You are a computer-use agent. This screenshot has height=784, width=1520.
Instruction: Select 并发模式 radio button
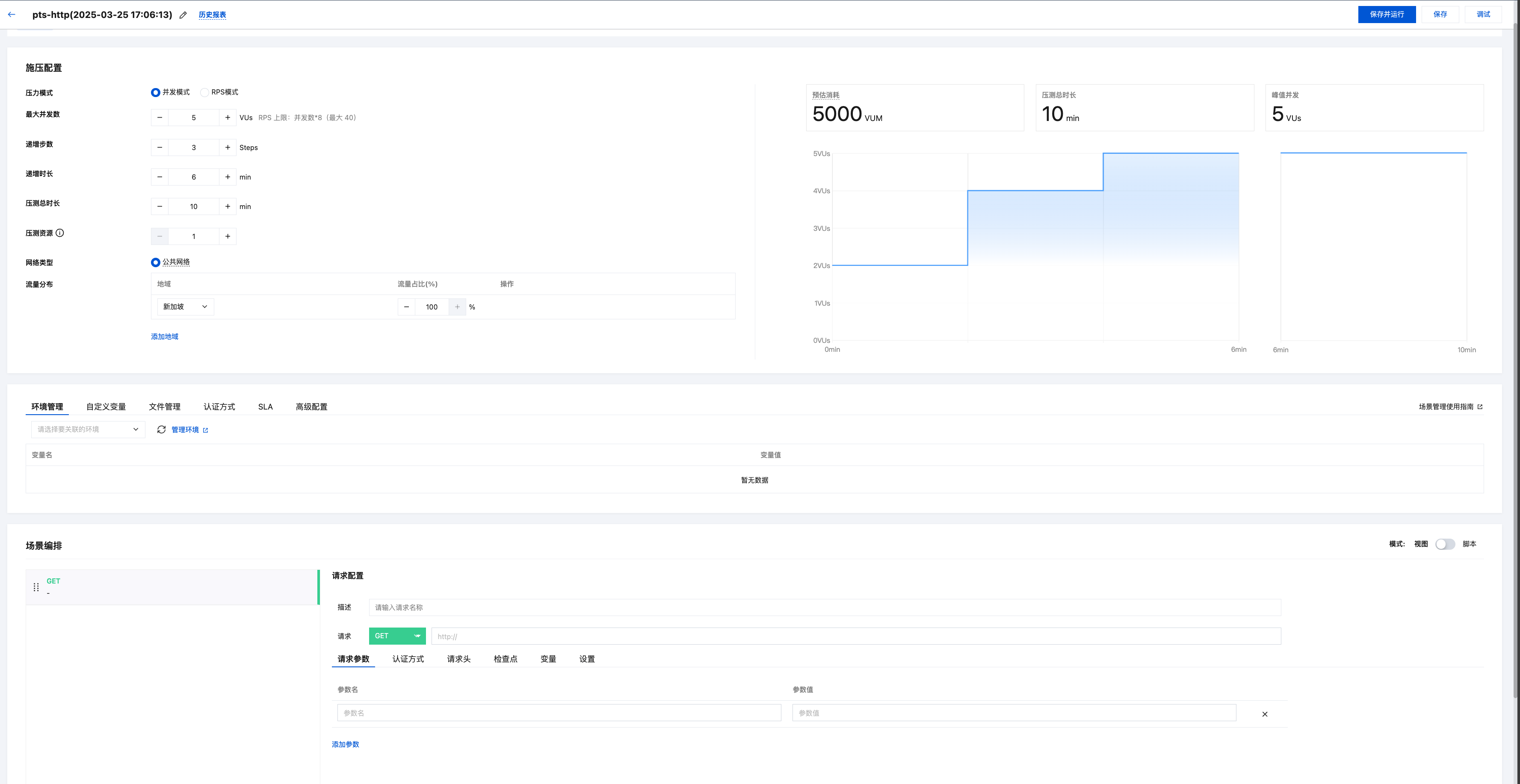tap(155, 93)
